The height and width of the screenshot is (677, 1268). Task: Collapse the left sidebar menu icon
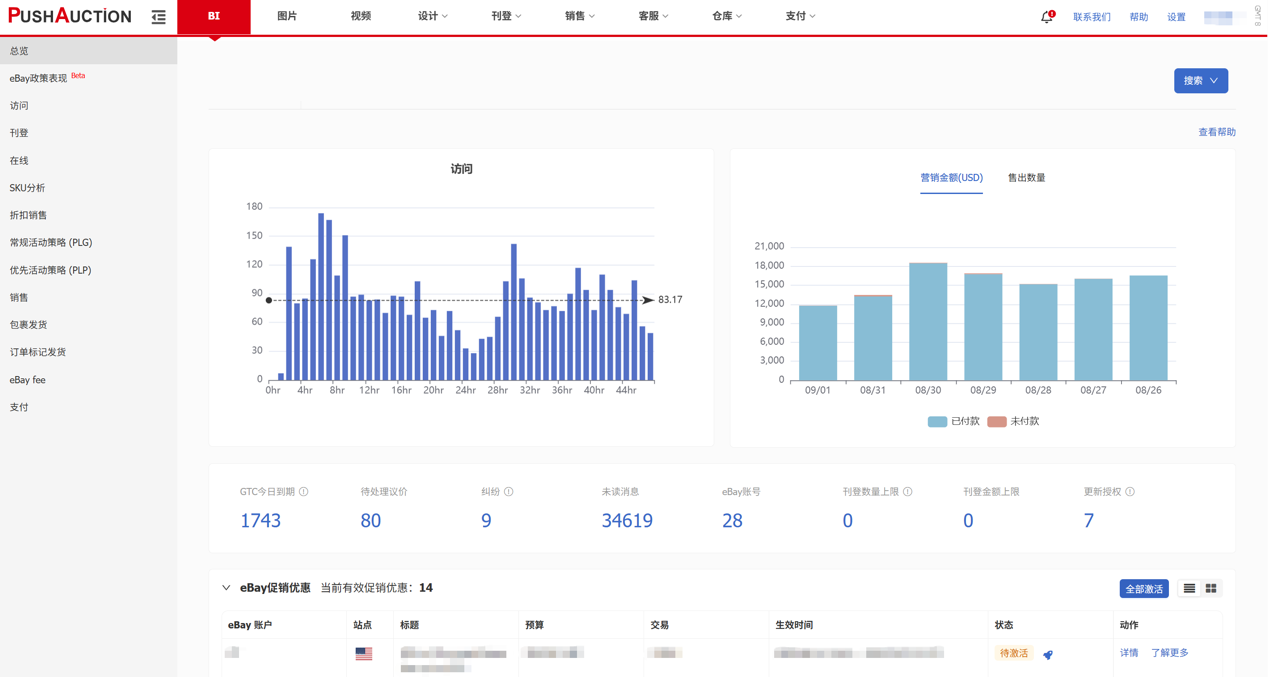158,17
